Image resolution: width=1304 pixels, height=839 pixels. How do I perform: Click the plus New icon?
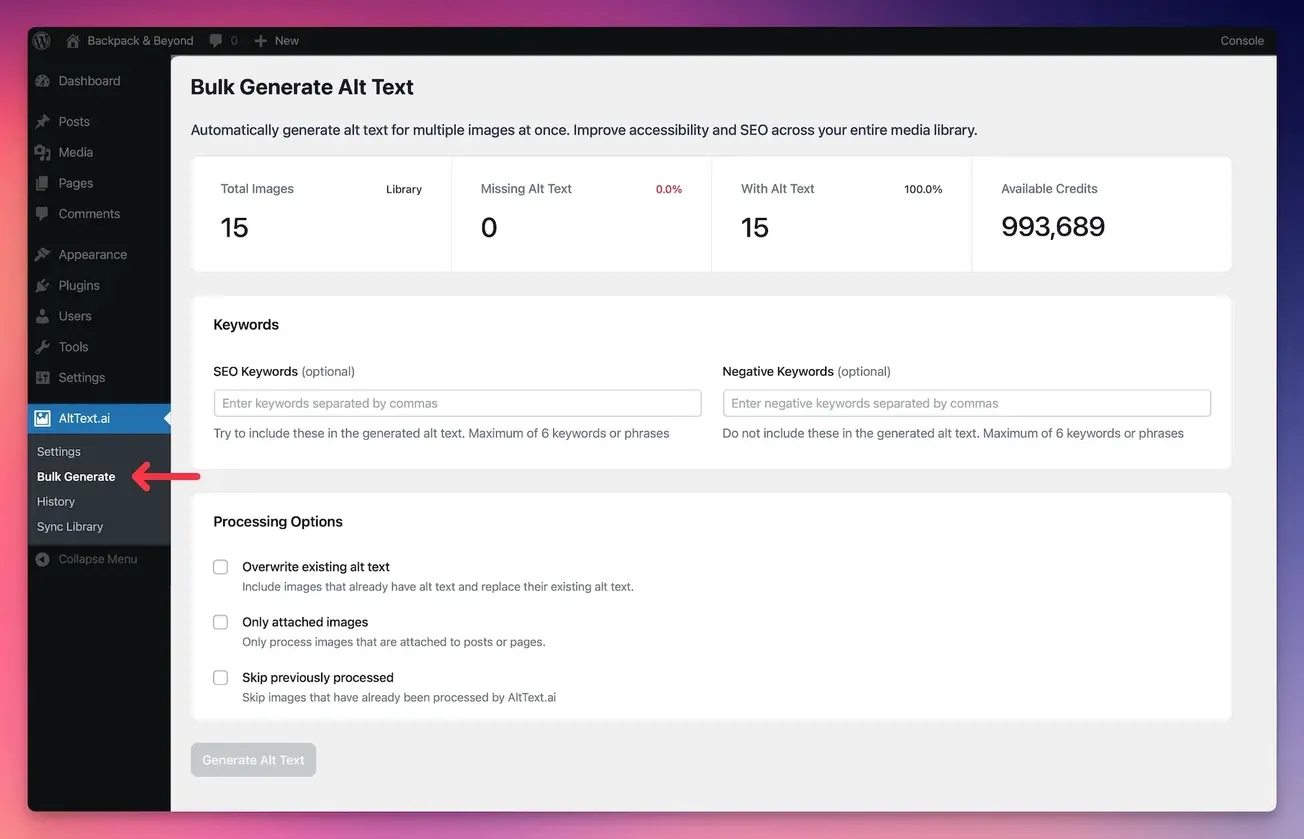pos(261,41)
